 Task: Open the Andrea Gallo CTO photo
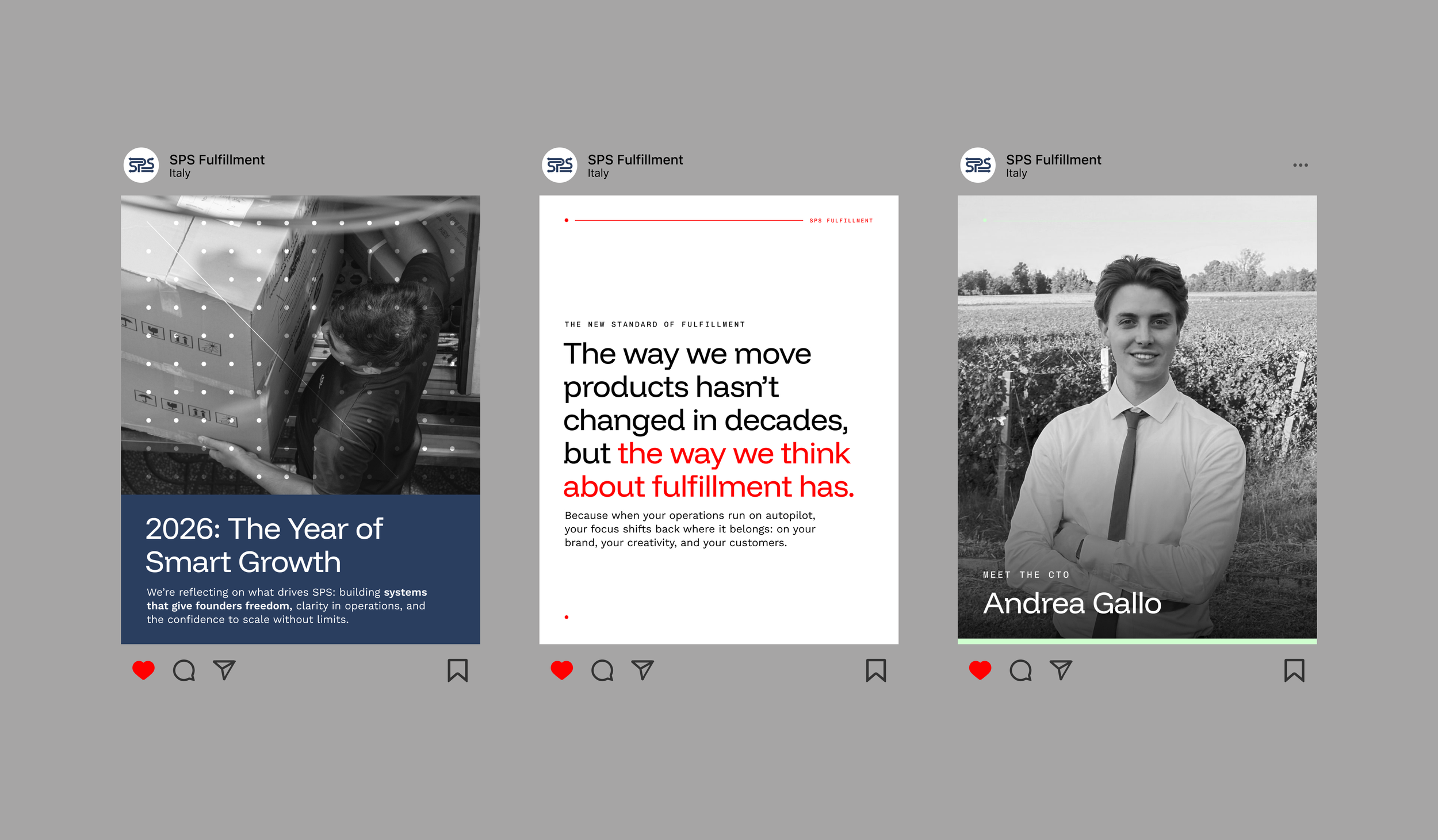pos(1137,402)
